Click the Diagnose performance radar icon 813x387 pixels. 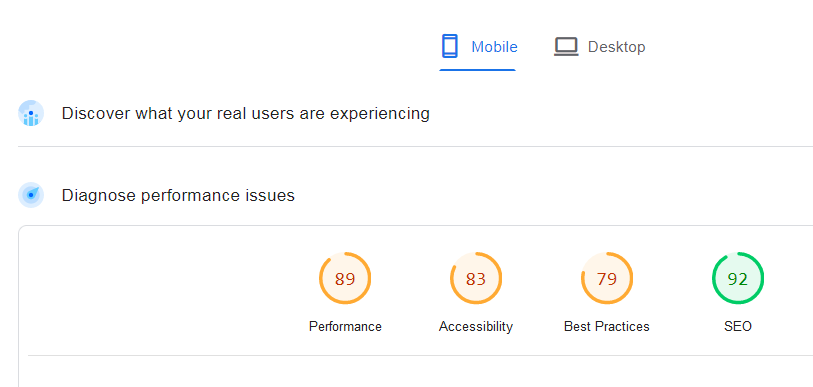click(31, 195)
